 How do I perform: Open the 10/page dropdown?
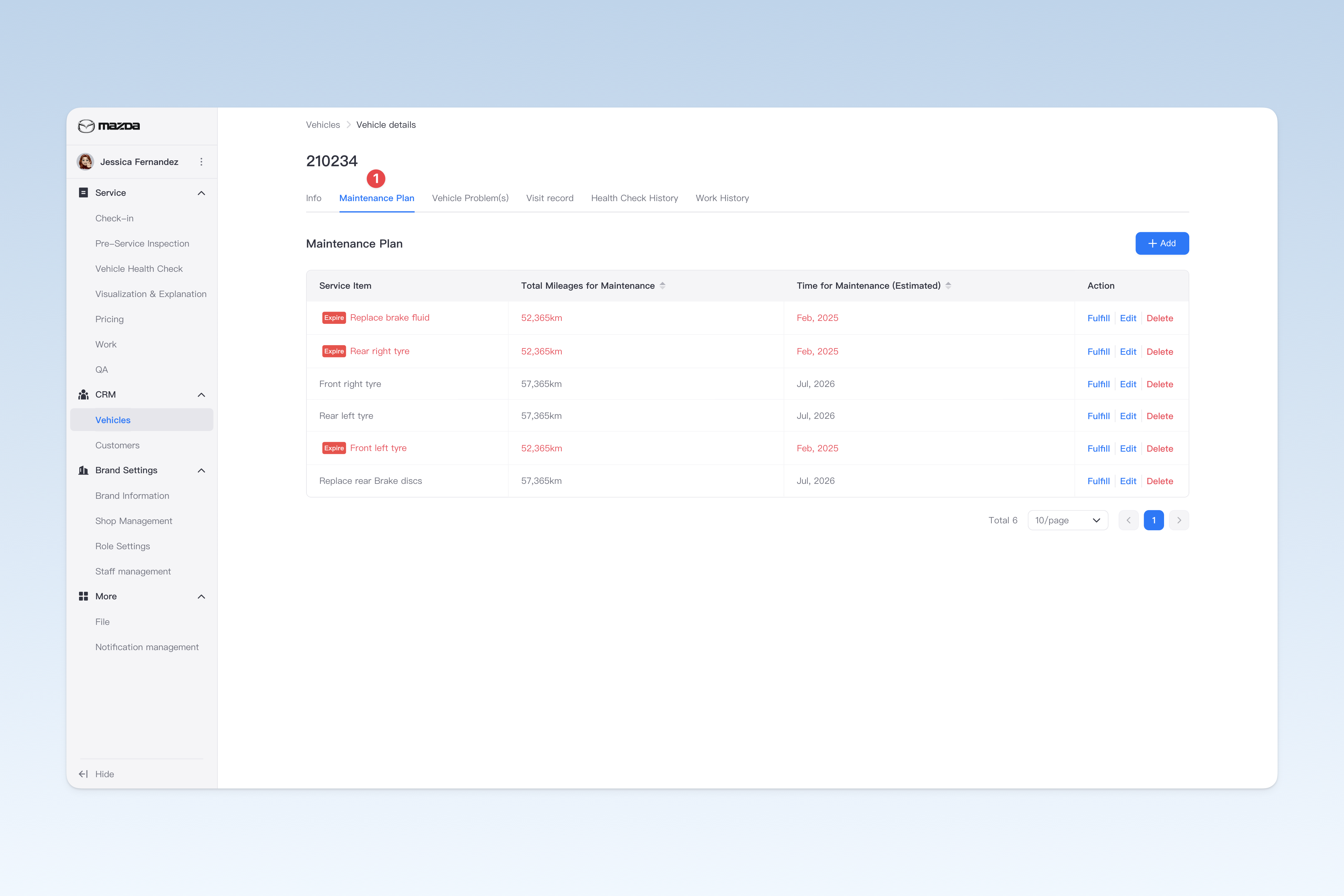[1067, 520]
